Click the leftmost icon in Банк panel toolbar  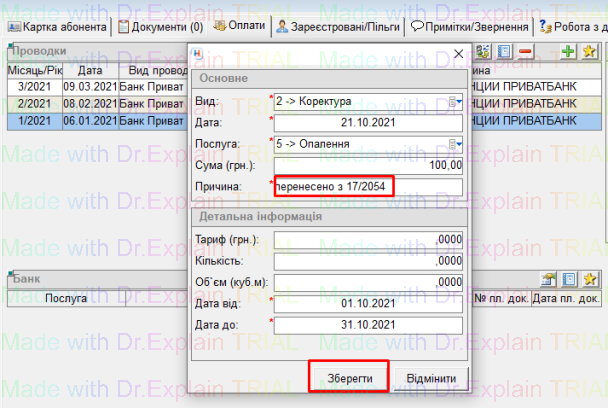click(x=549, y=278)
